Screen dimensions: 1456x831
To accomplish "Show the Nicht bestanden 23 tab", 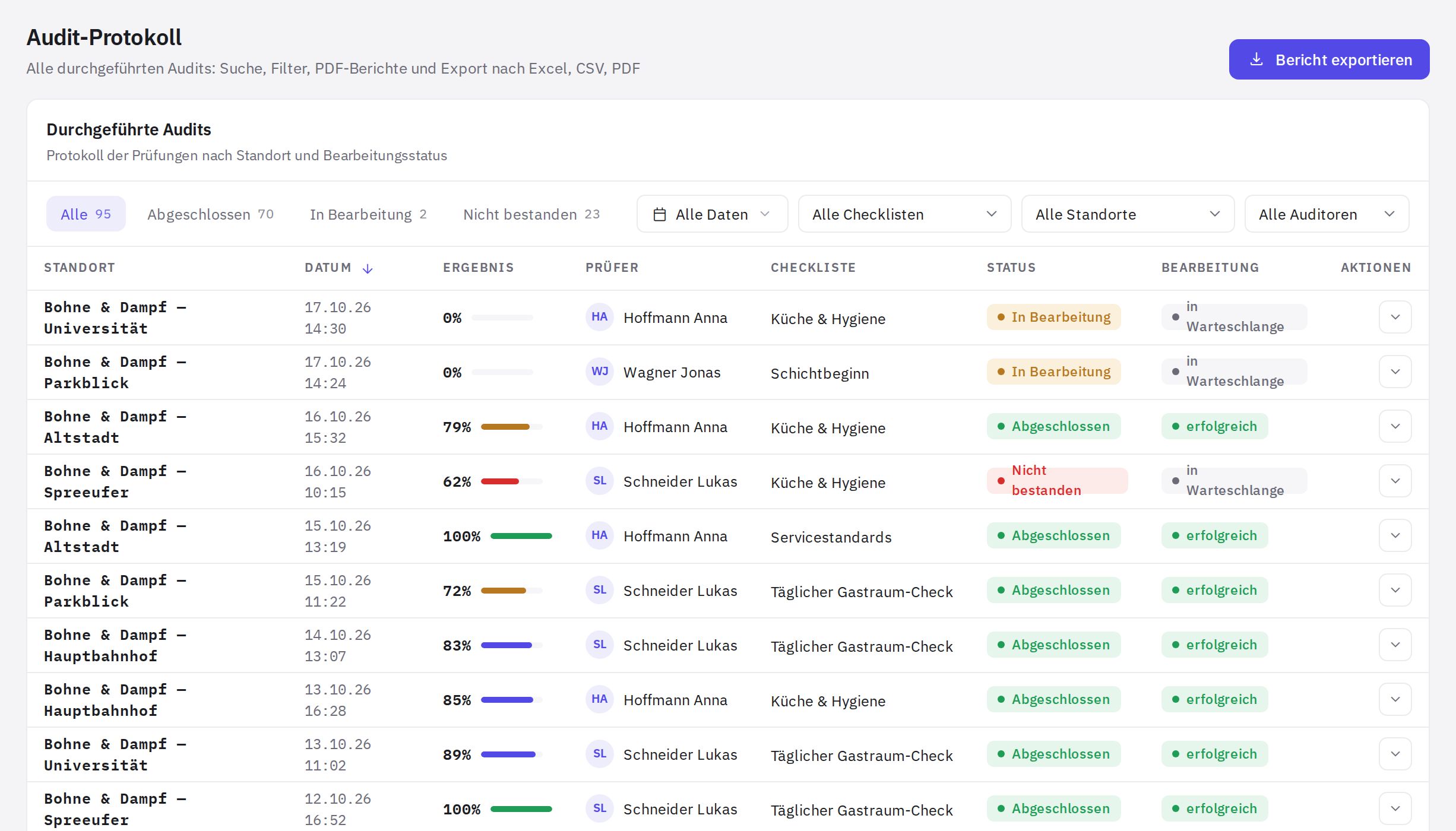I will tap(531, 214).
